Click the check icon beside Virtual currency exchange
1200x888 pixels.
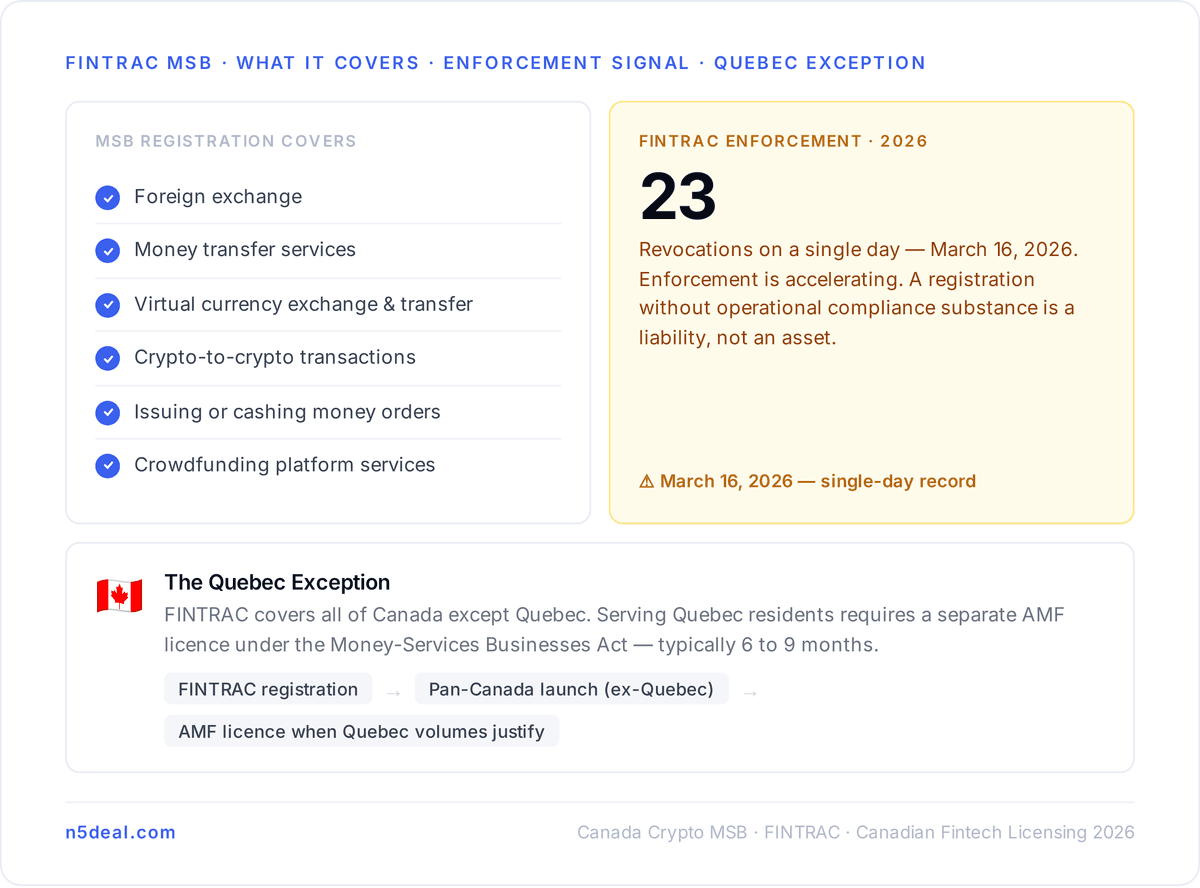point(108,305)
